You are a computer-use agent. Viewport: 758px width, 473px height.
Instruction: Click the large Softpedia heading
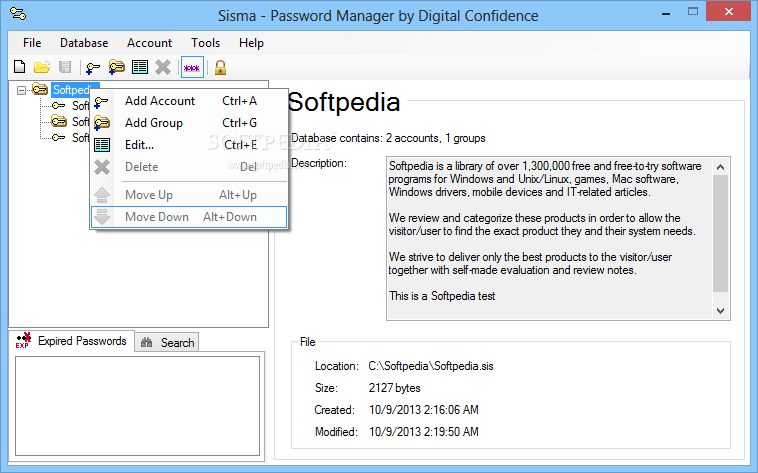pyautogui.click(x=344, y=102)
